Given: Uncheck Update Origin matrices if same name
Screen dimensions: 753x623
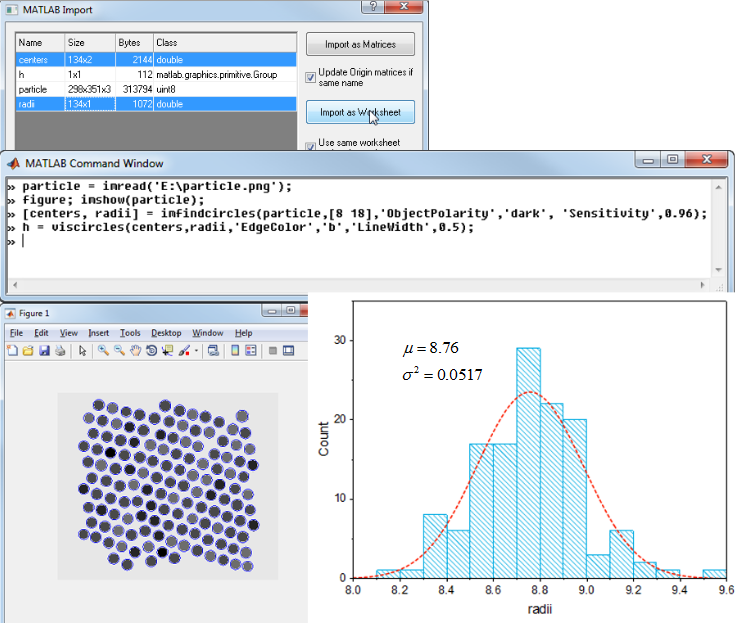Looking at the screenshot, I should [x=311, y=74].
